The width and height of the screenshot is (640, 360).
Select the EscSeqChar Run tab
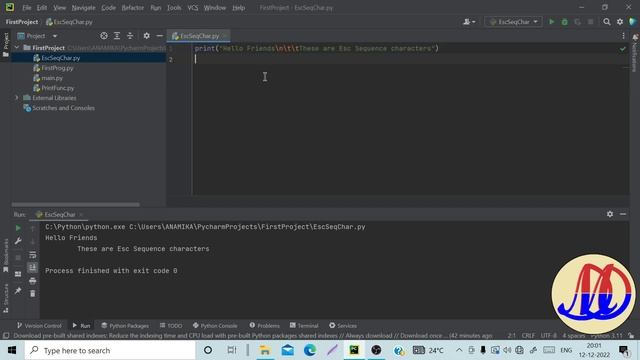pos(59,214)
